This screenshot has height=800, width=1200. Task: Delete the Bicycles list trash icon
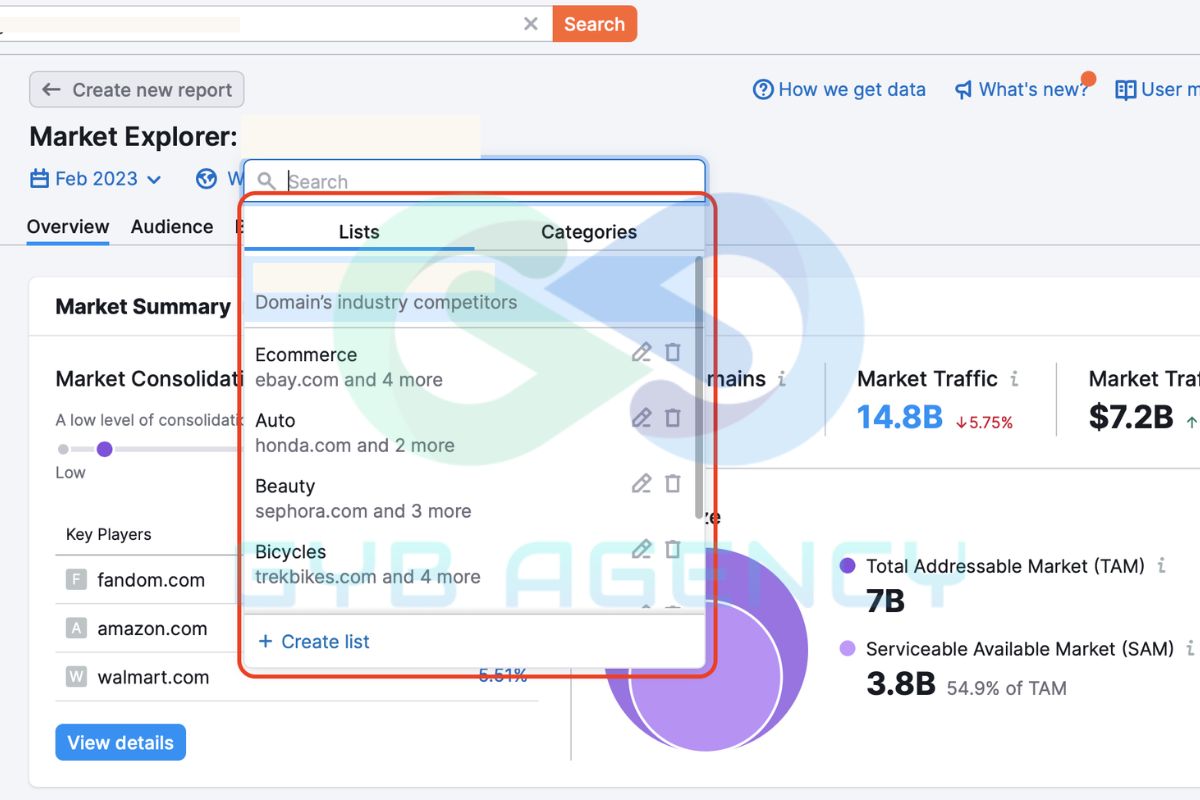coord(673,549)
